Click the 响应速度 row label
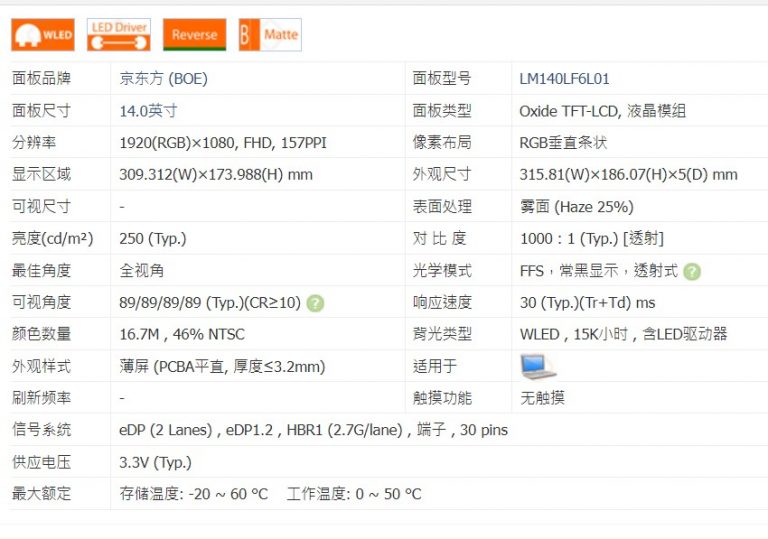768x539 pixels. pyautogui.click(x=442, y=302)
